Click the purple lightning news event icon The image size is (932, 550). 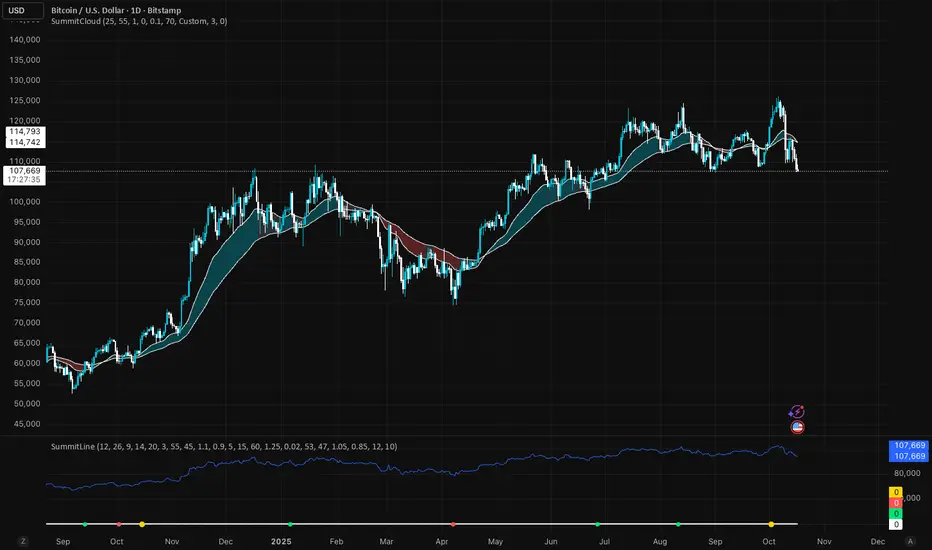(797, 411)
